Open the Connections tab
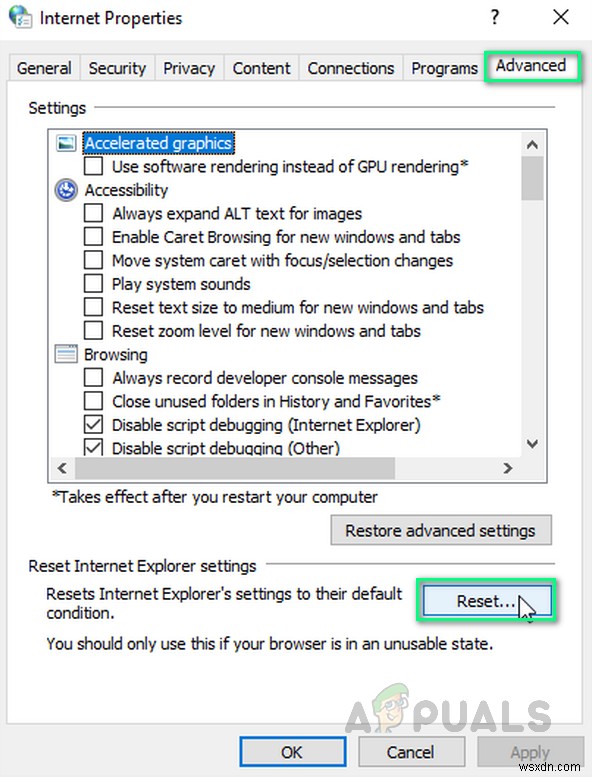The image size is (592, 777). coord(351,68)
